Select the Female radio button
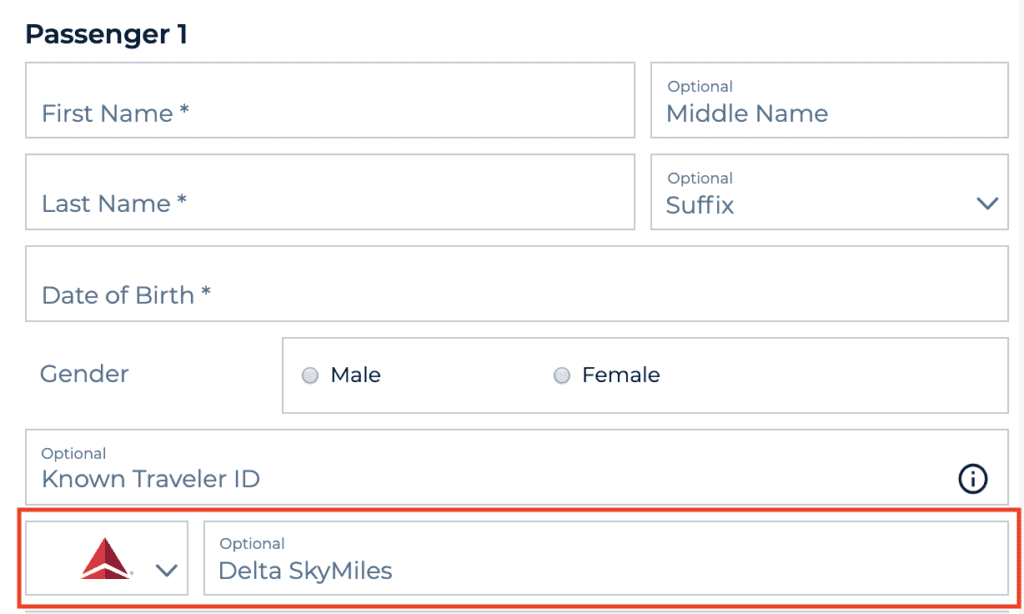 [562, 376]
